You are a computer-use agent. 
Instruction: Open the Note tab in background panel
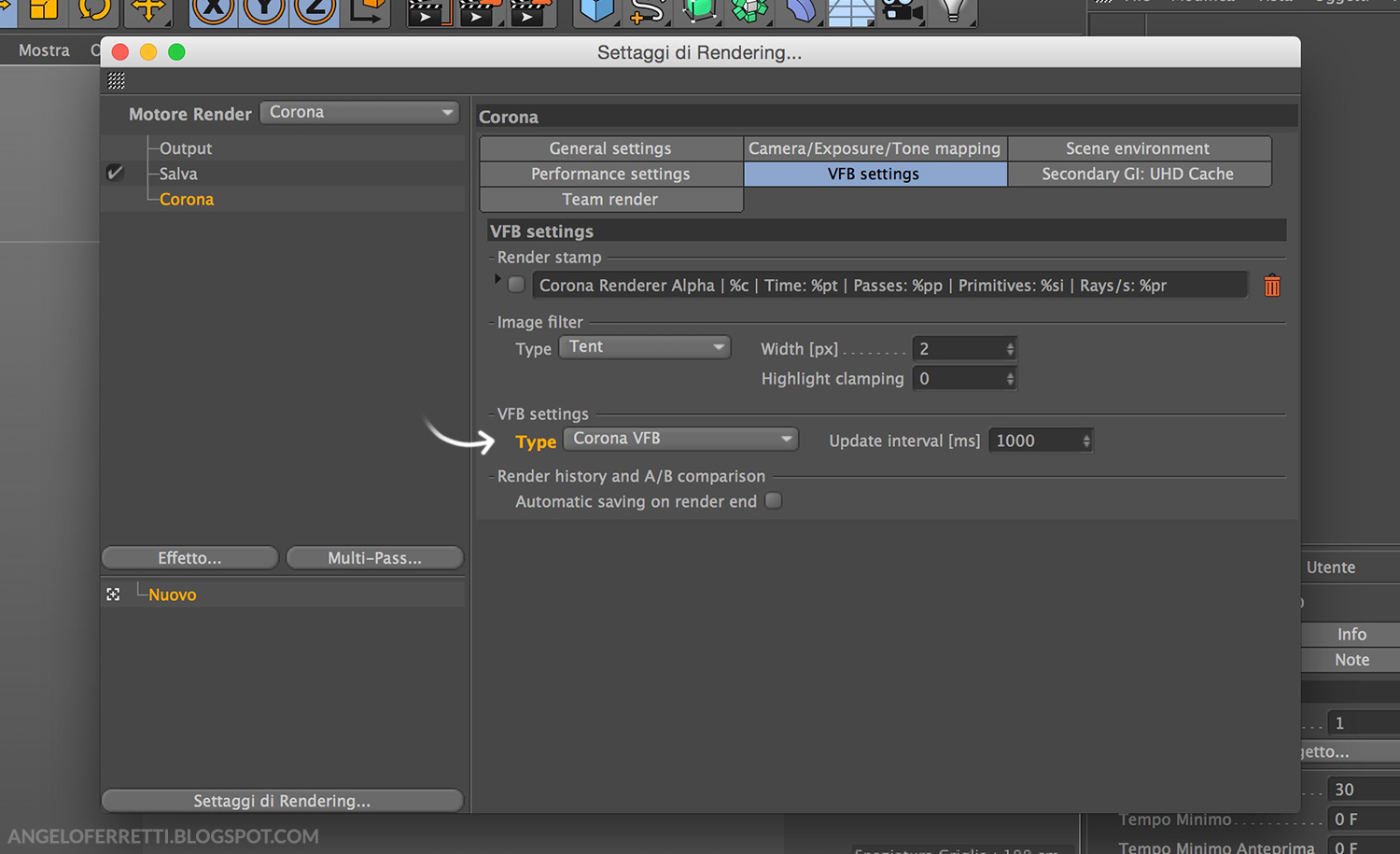1351,660
